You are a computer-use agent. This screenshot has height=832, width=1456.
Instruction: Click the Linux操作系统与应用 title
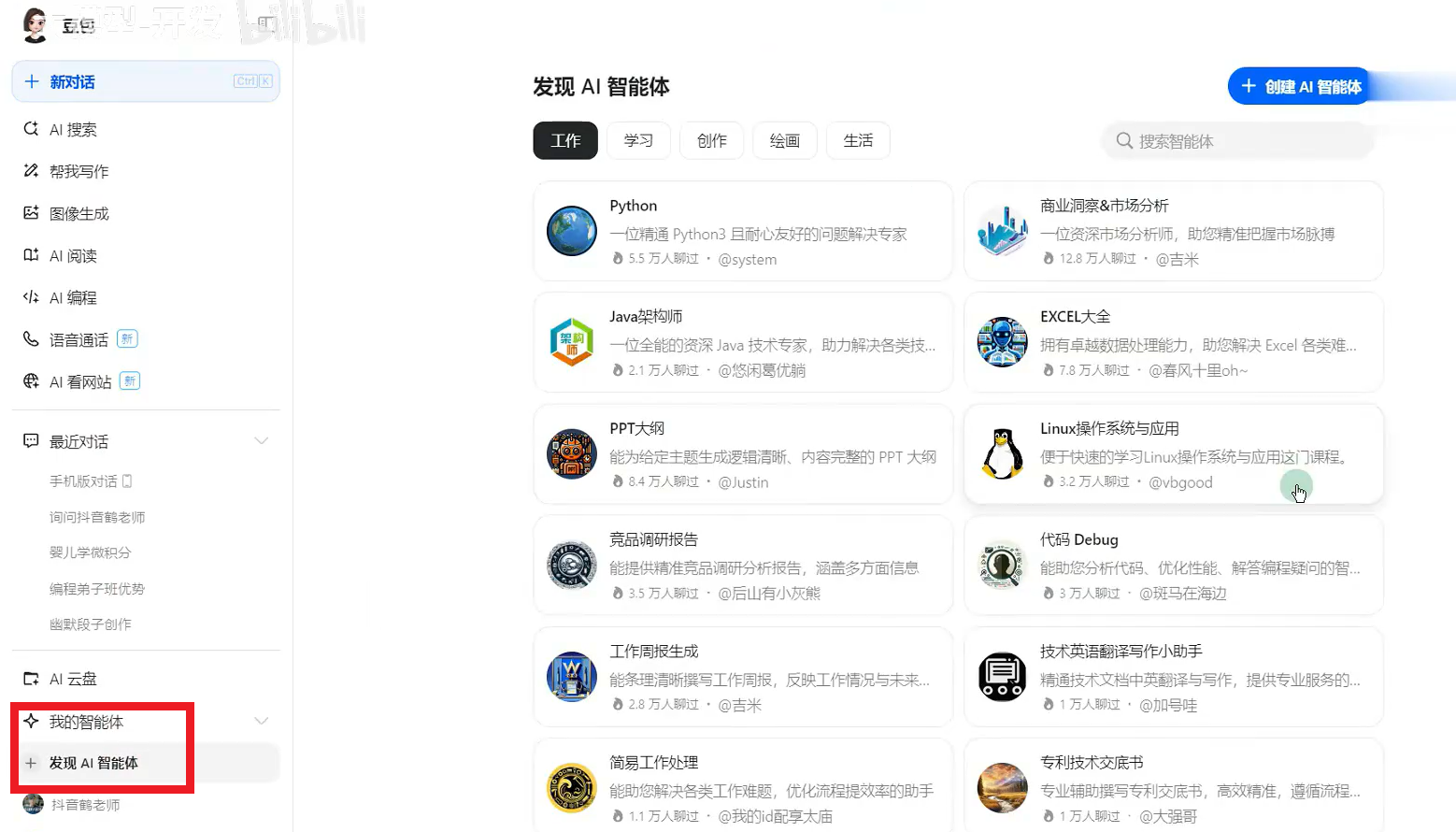coord(1109,428)
